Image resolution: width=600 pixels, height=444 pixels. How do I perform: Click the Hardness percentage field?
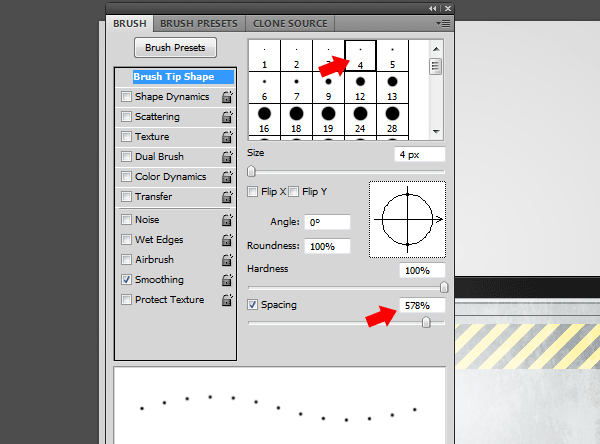(x=422, y=271)
